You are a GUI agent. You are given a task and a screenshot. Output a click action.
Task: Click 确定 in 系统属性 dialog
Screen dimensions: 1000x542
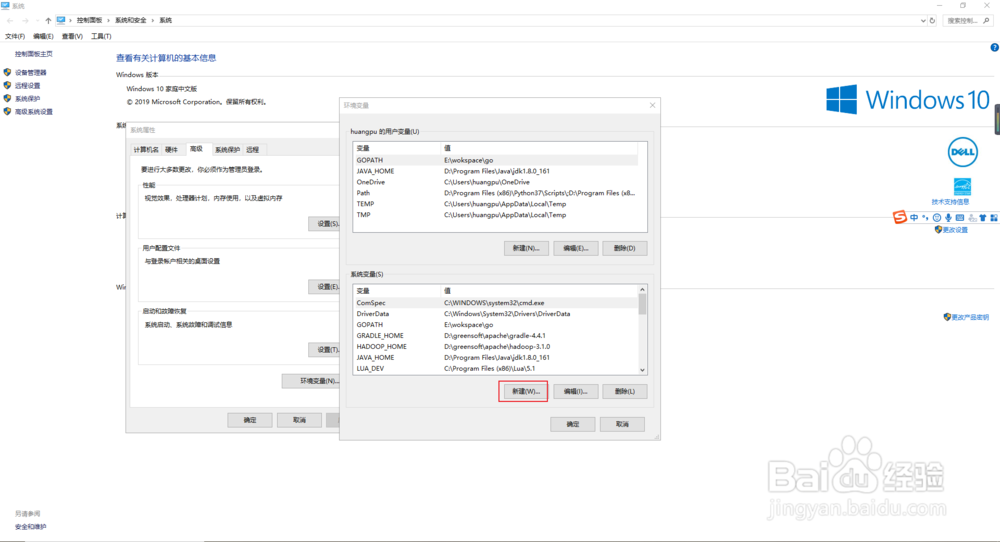click(x=250, y=420)
